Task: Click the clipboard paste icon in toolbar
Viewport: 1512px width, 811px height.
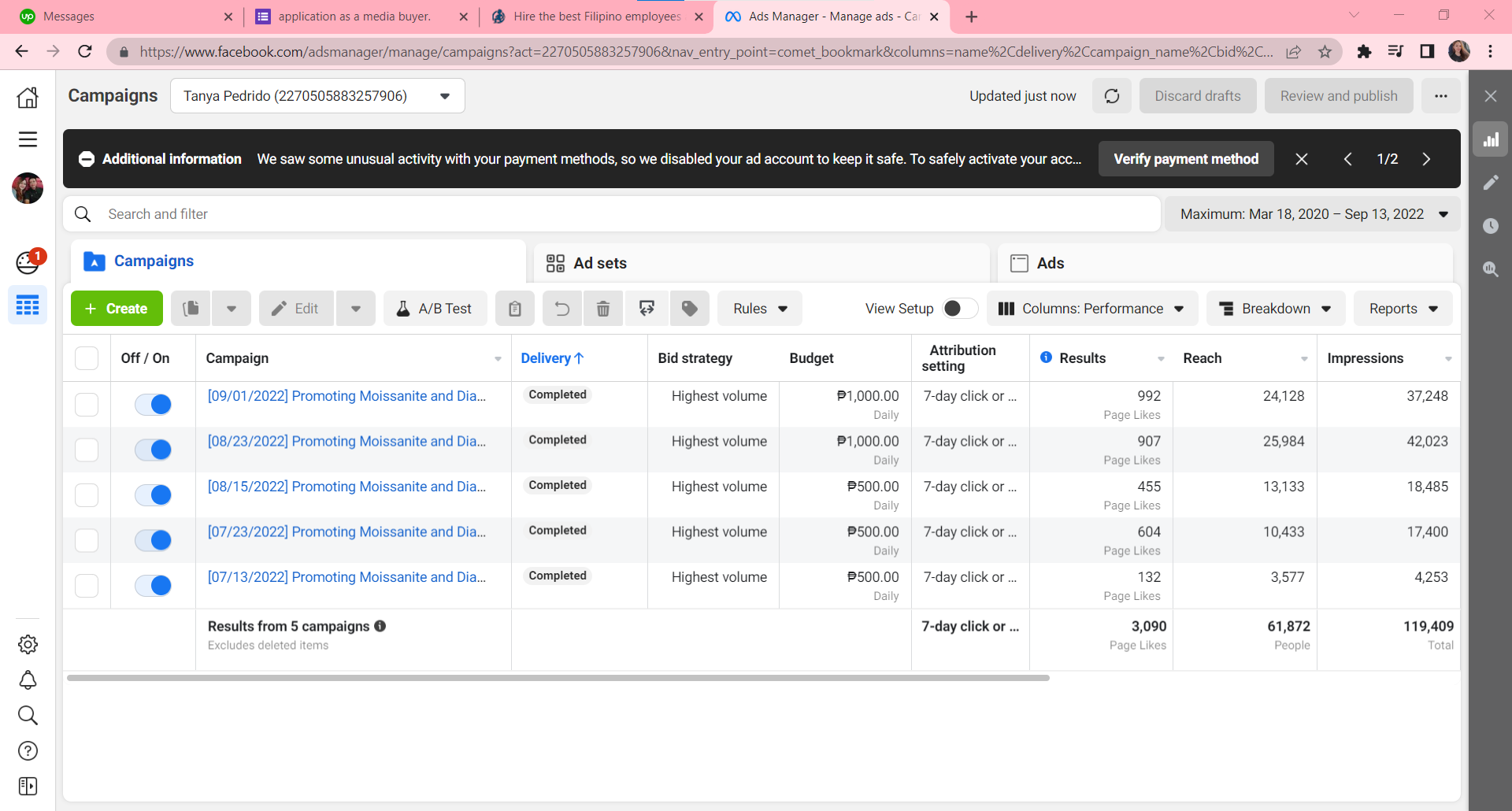Action: click(515, 309)
